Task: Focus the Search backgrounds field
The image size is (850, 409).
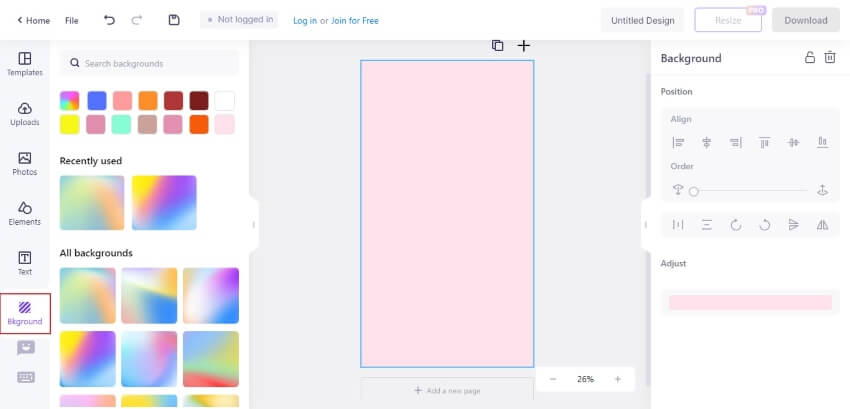Action: coord(149,63)
